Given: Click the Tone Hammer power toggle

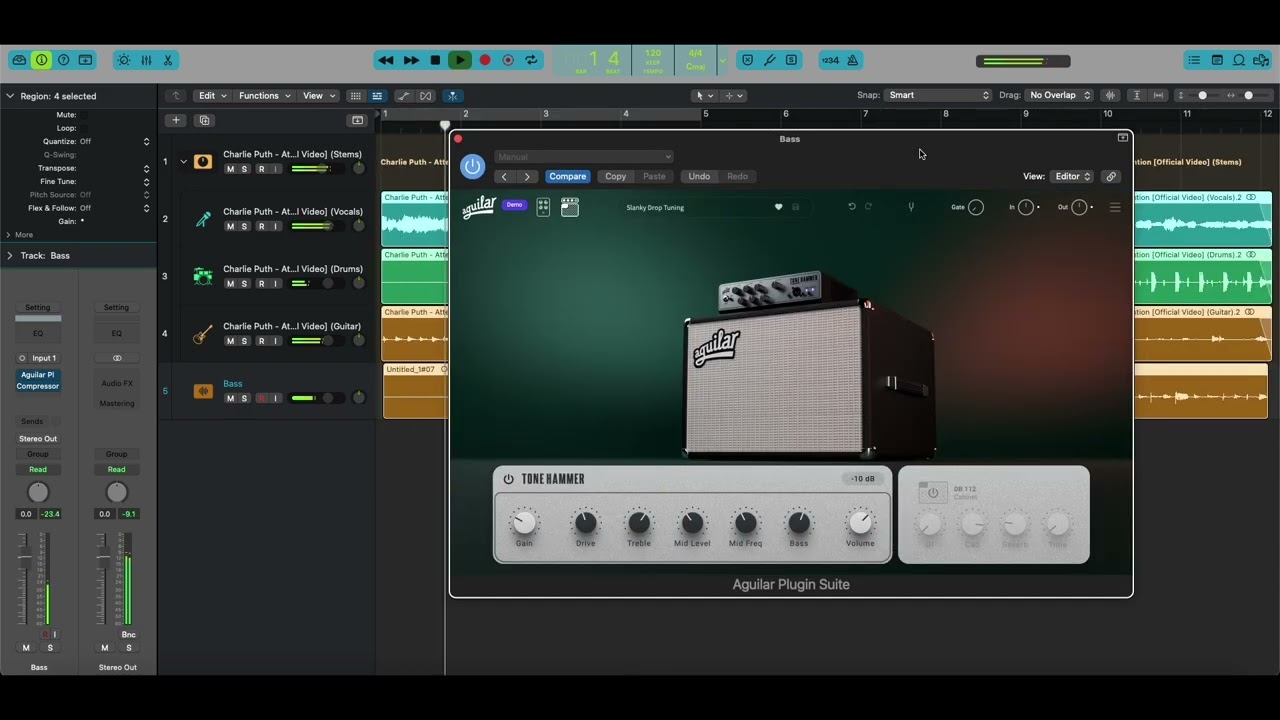Looking at the screenshot, I should point(508,479).
